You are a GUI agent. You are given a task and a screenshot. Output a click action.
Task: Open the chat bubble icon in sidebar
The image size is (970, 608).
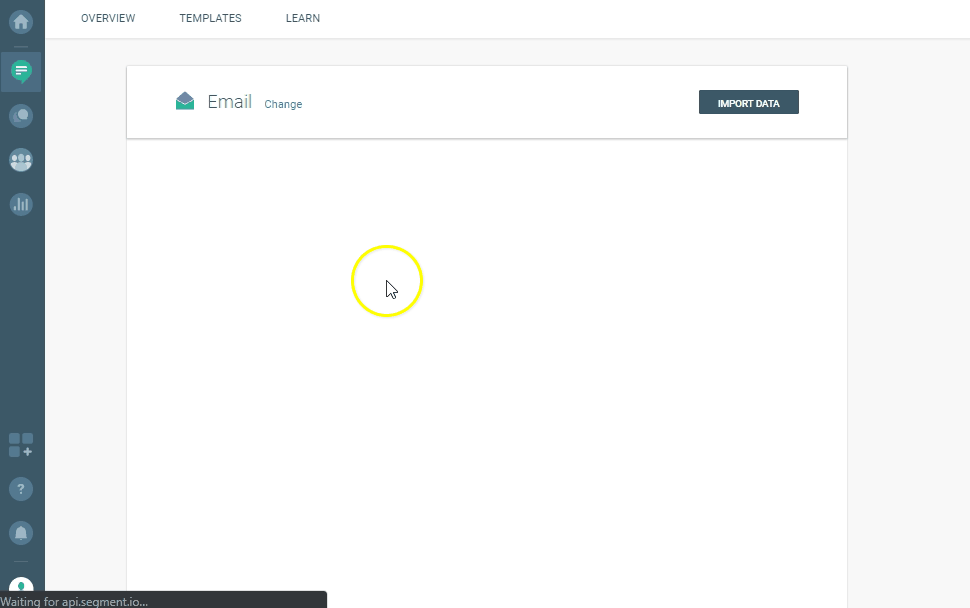[x=21, y=116]
